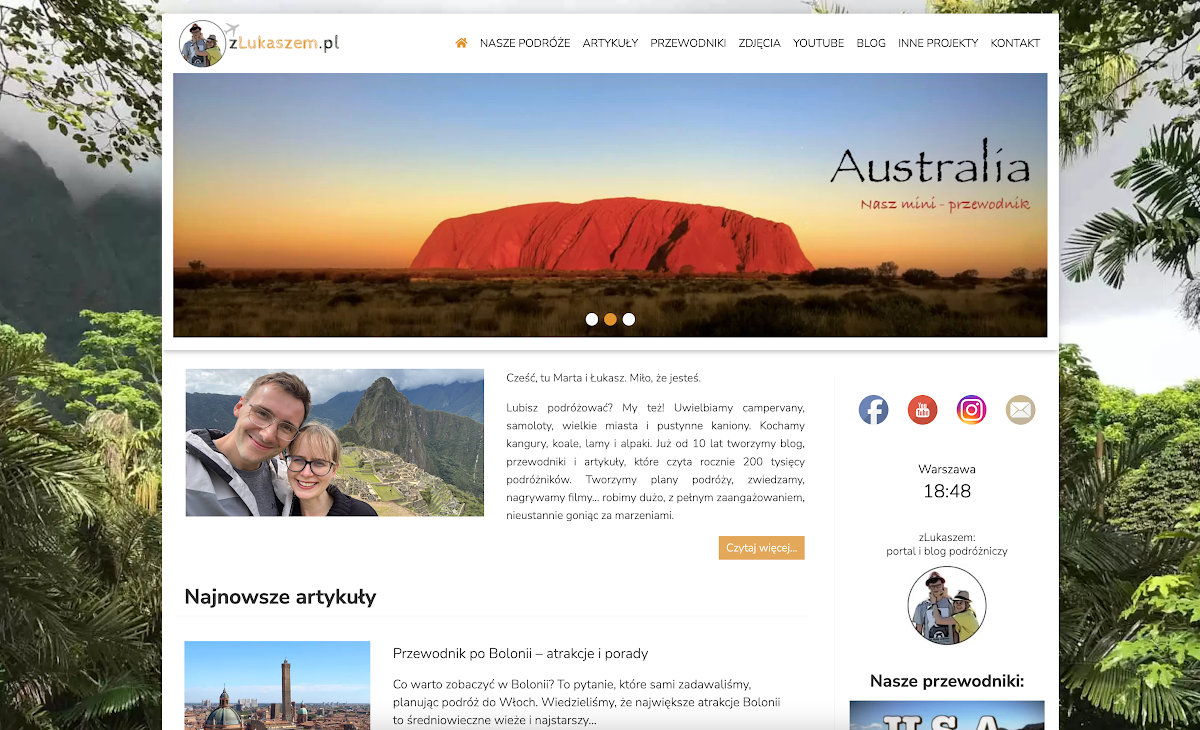Go to the Zdjęcia menu item
Image resolution: width=1200 pixels, height=730 pixels.
click(759, 43)
